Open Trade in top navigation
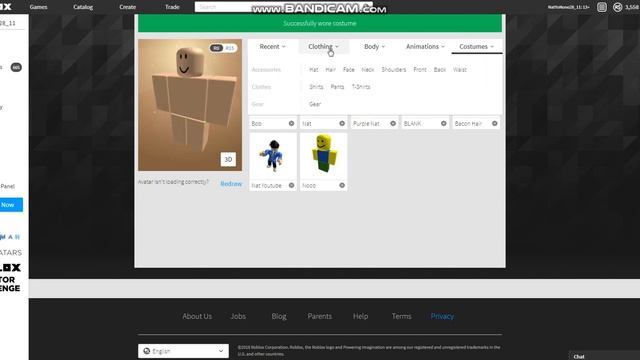This screenshot has height=360, width=640. point(172,7)
